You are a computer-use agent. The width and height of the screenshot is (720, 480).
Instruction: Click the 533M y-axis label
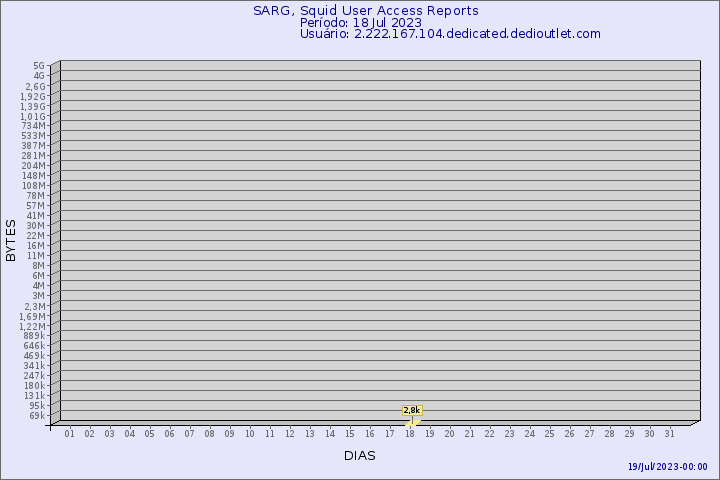tap(34, 136)
